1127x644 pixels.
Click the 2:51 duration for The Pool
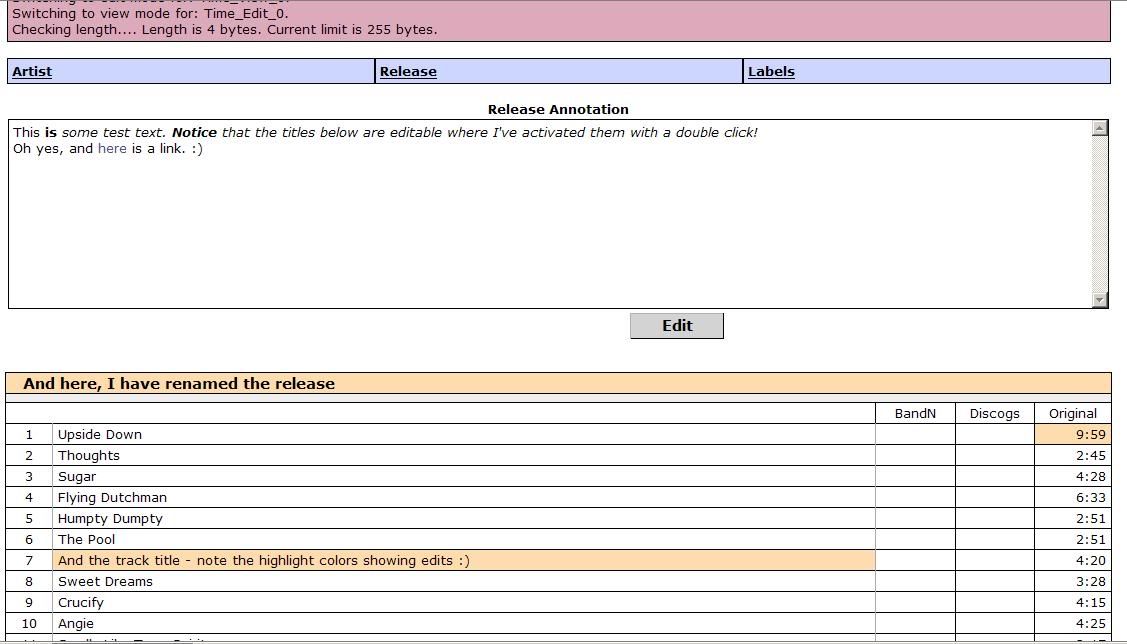coord(1090,539)
